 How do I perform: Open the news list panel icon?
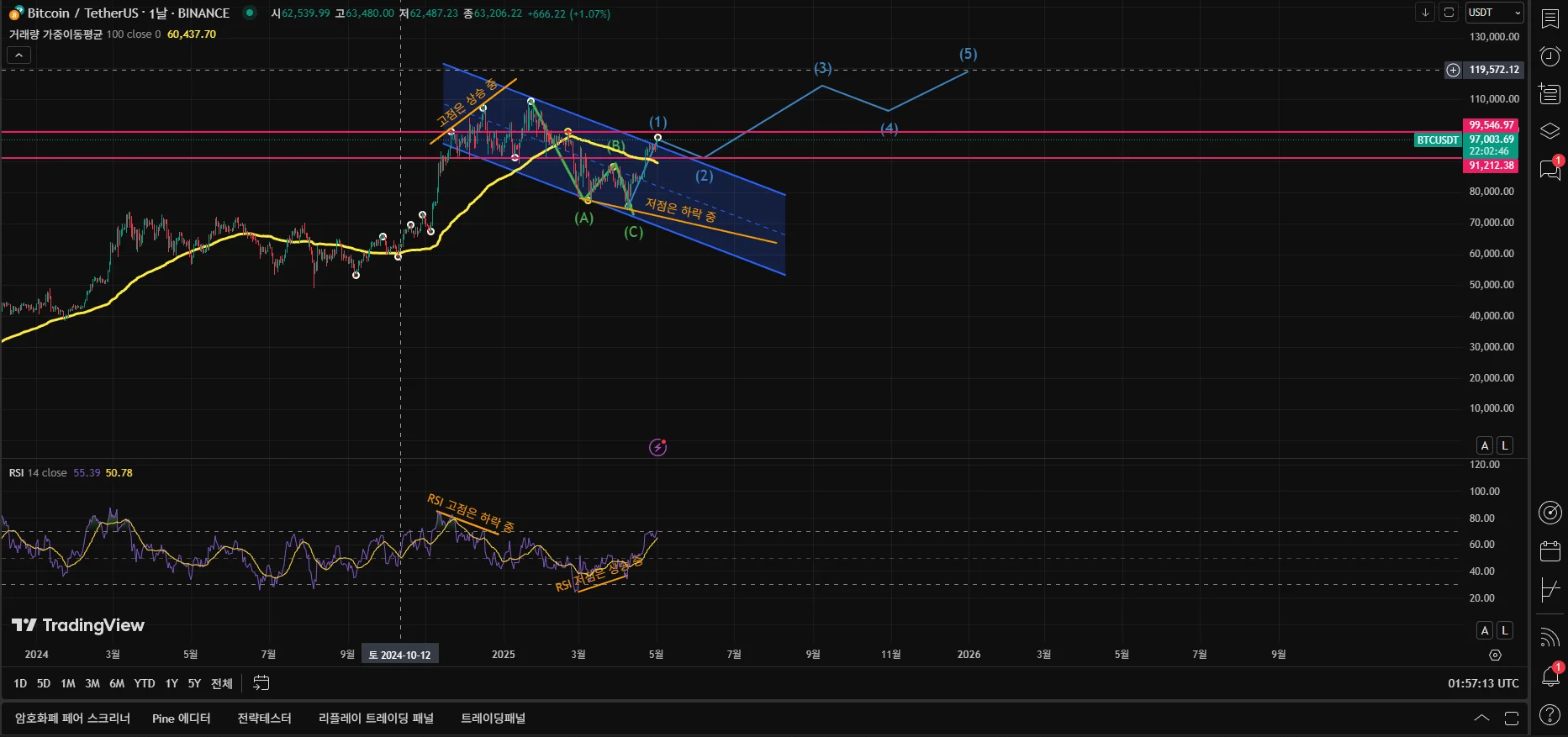point(1550,93)
